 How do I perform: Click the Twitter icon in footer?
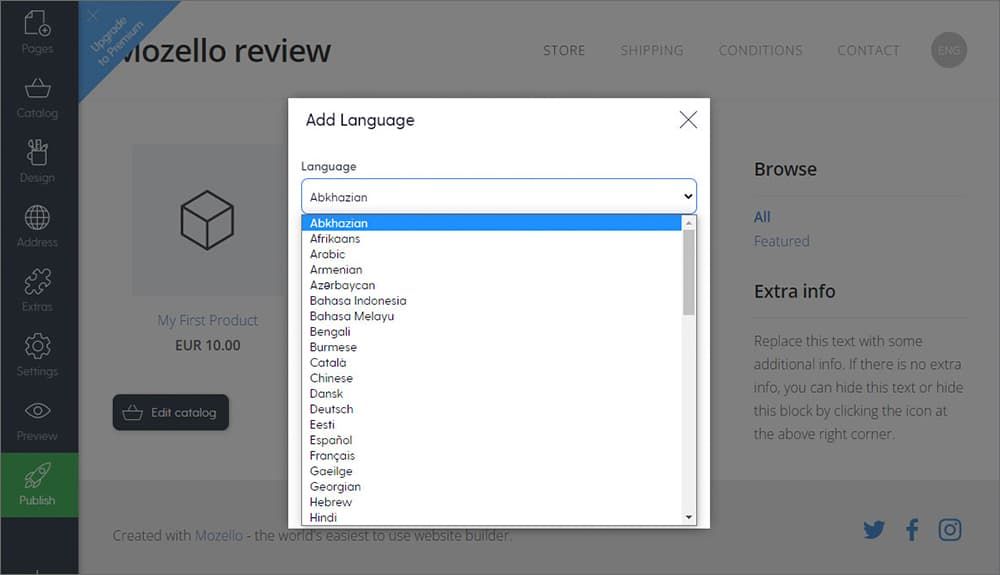[874, 530]
